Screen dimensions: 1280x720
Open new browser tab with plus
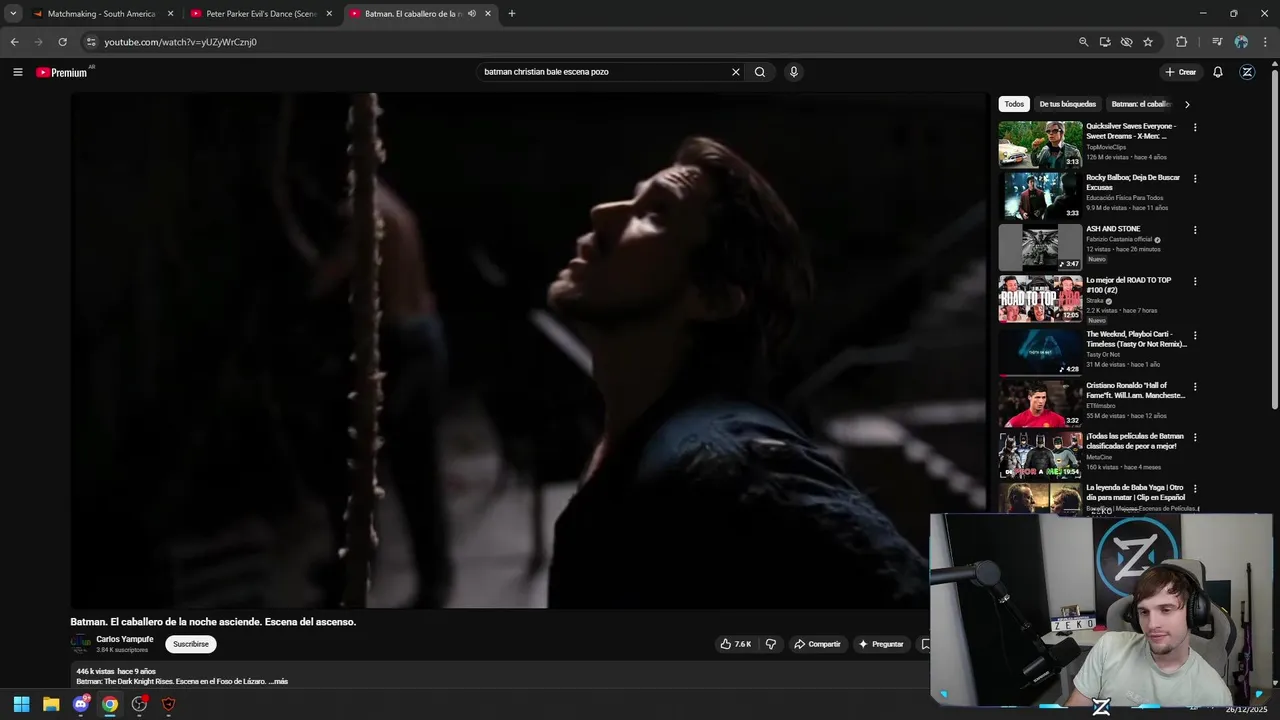pyautogui.click(x=511, y=14)
